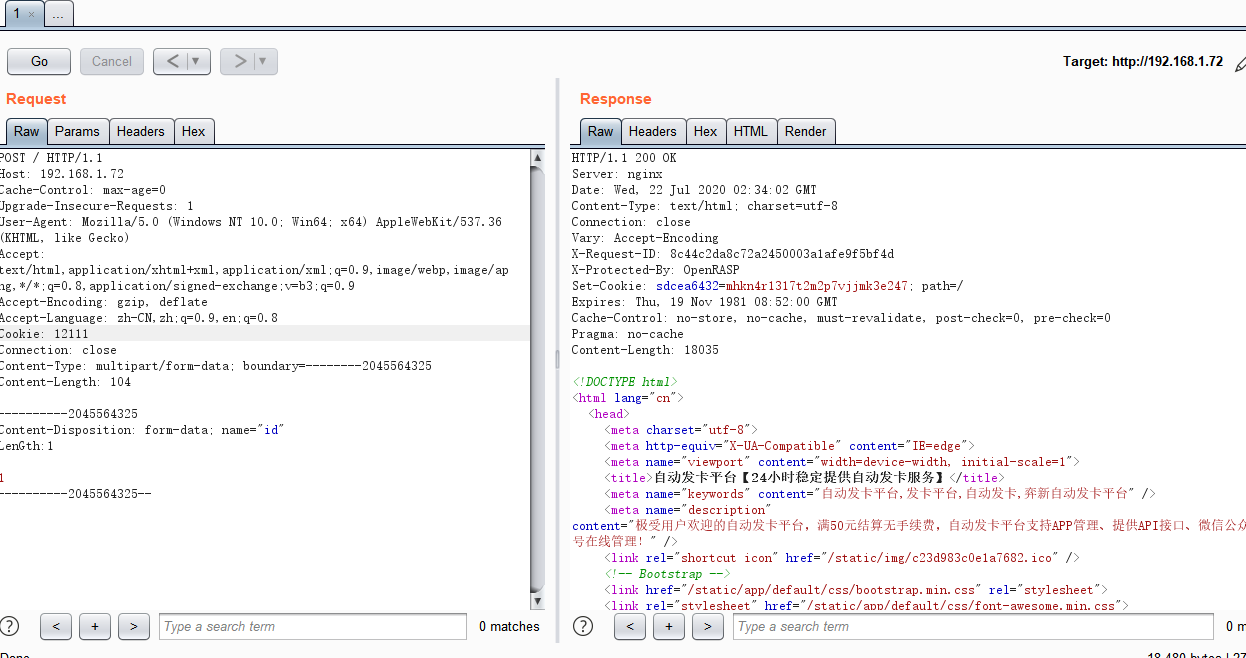Jump to previous response search match
Viewport: 1246px width, 658px height.
(x=629, y=626)
